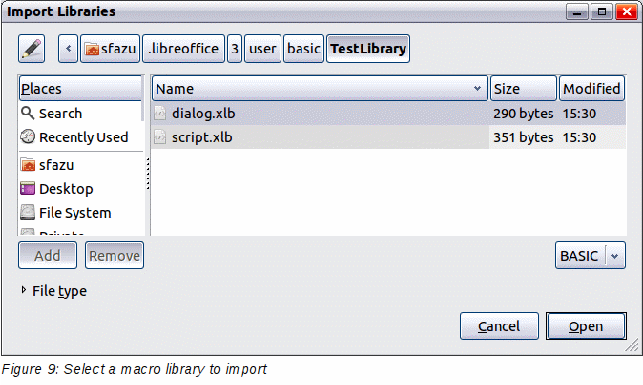Sort files by Size column
643x385 pixels.
click(523, 88)
